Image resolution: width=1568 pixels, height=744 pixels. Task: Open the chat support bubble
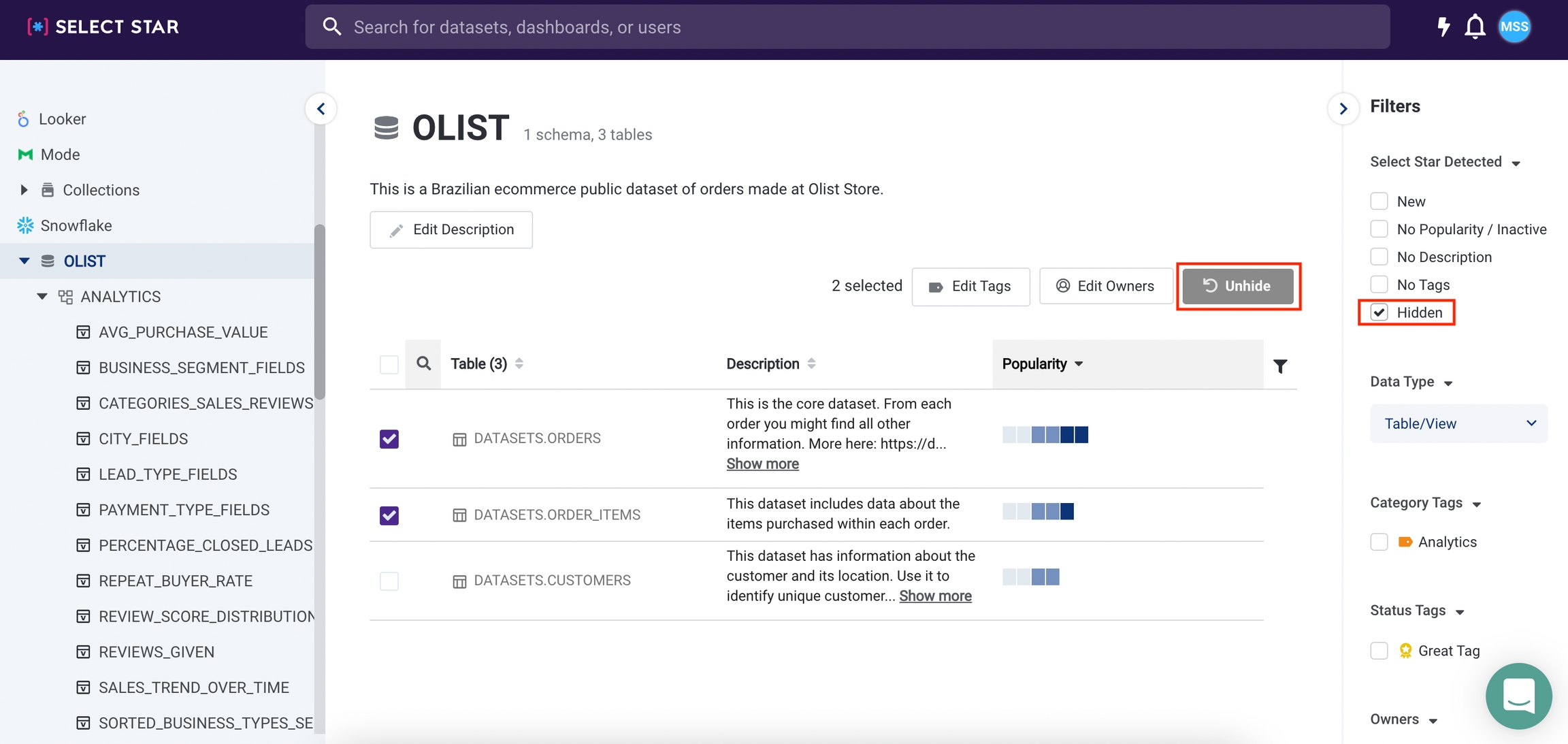click(x=1518, y=696)
